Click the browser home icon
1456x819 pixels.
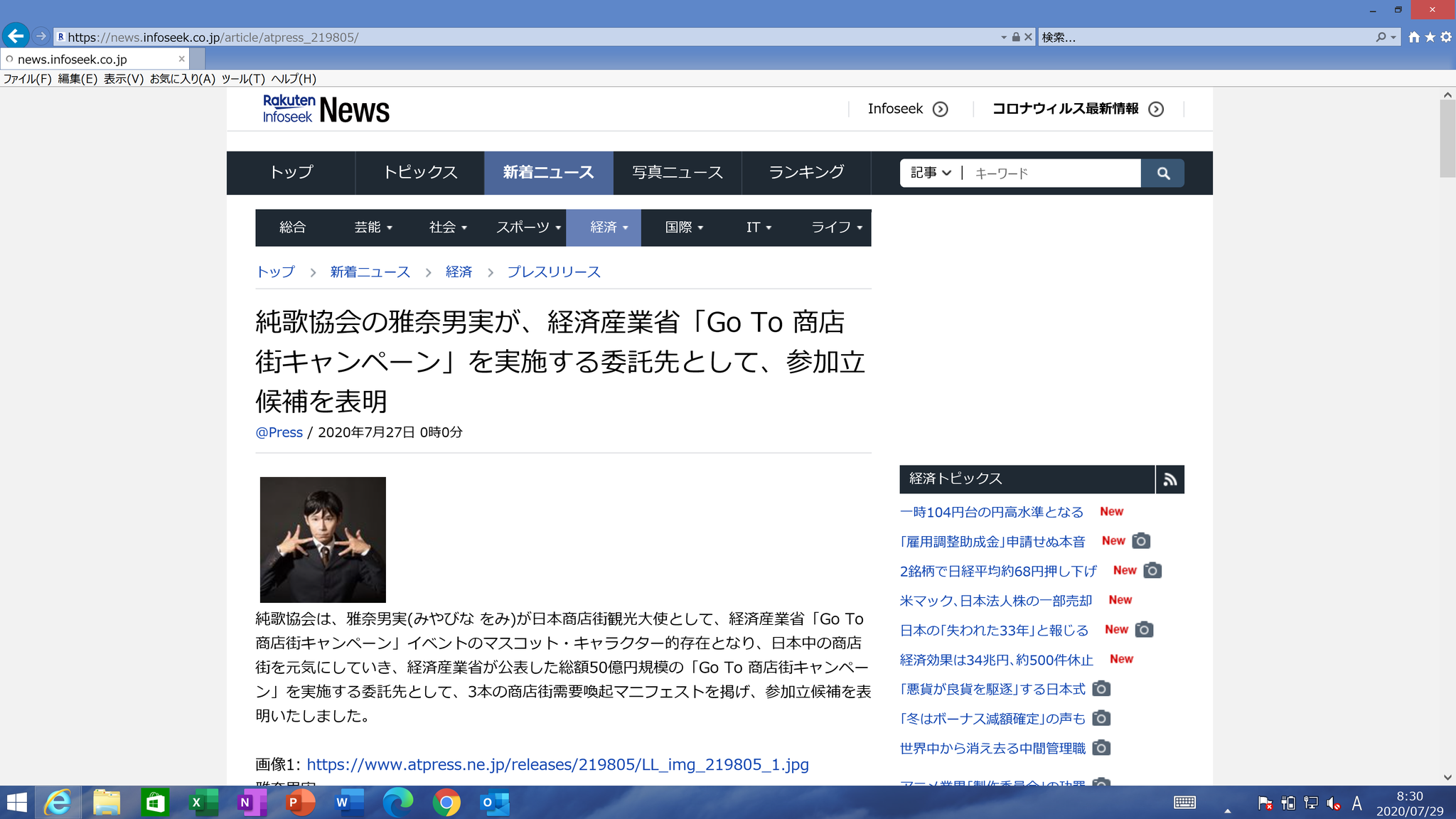coord(1414,37)
